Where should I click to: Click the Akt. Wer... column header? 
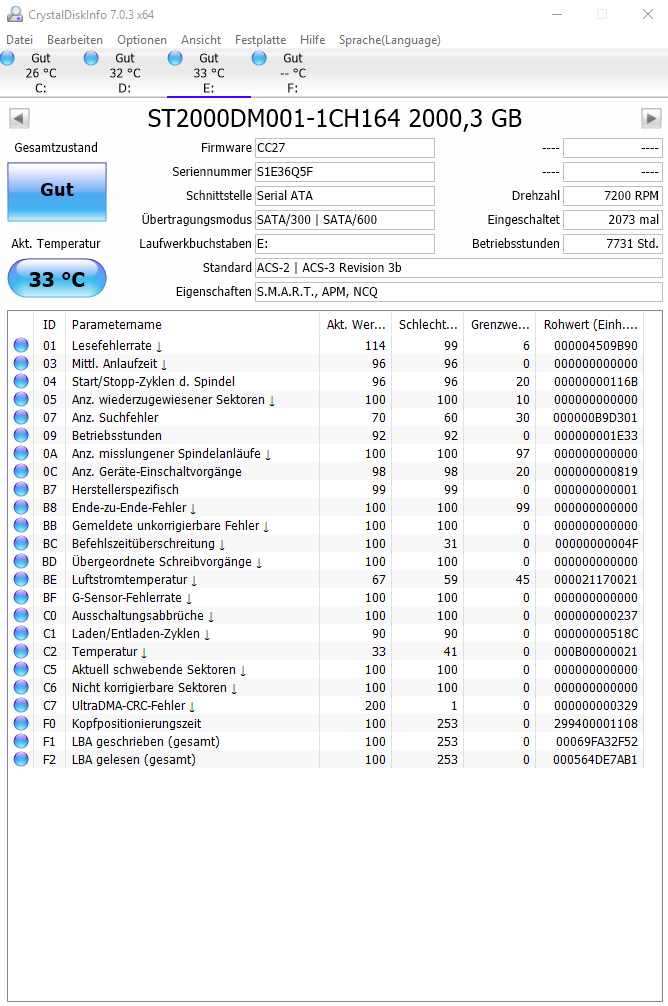click(x=355, y=325)
